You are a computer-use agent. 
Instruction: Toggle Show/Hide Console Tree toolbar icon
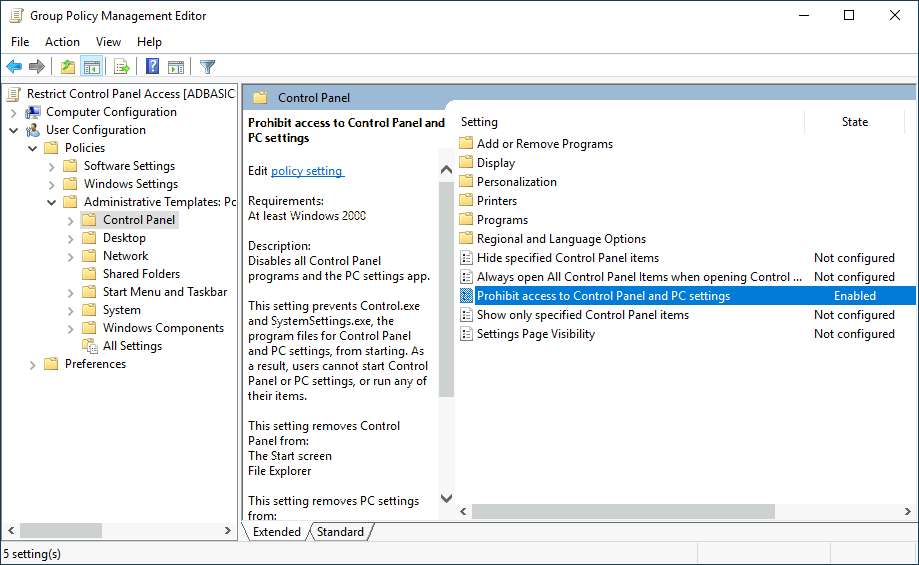pyautogui.click(x=91, y=67)
